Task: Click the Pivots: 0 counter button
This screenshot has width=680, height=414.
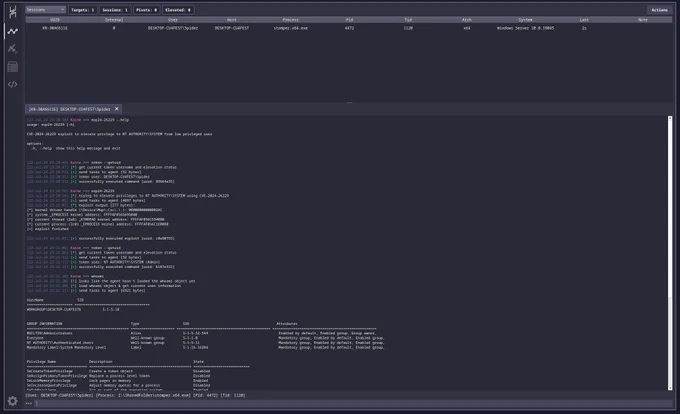Action: point(147,10)
